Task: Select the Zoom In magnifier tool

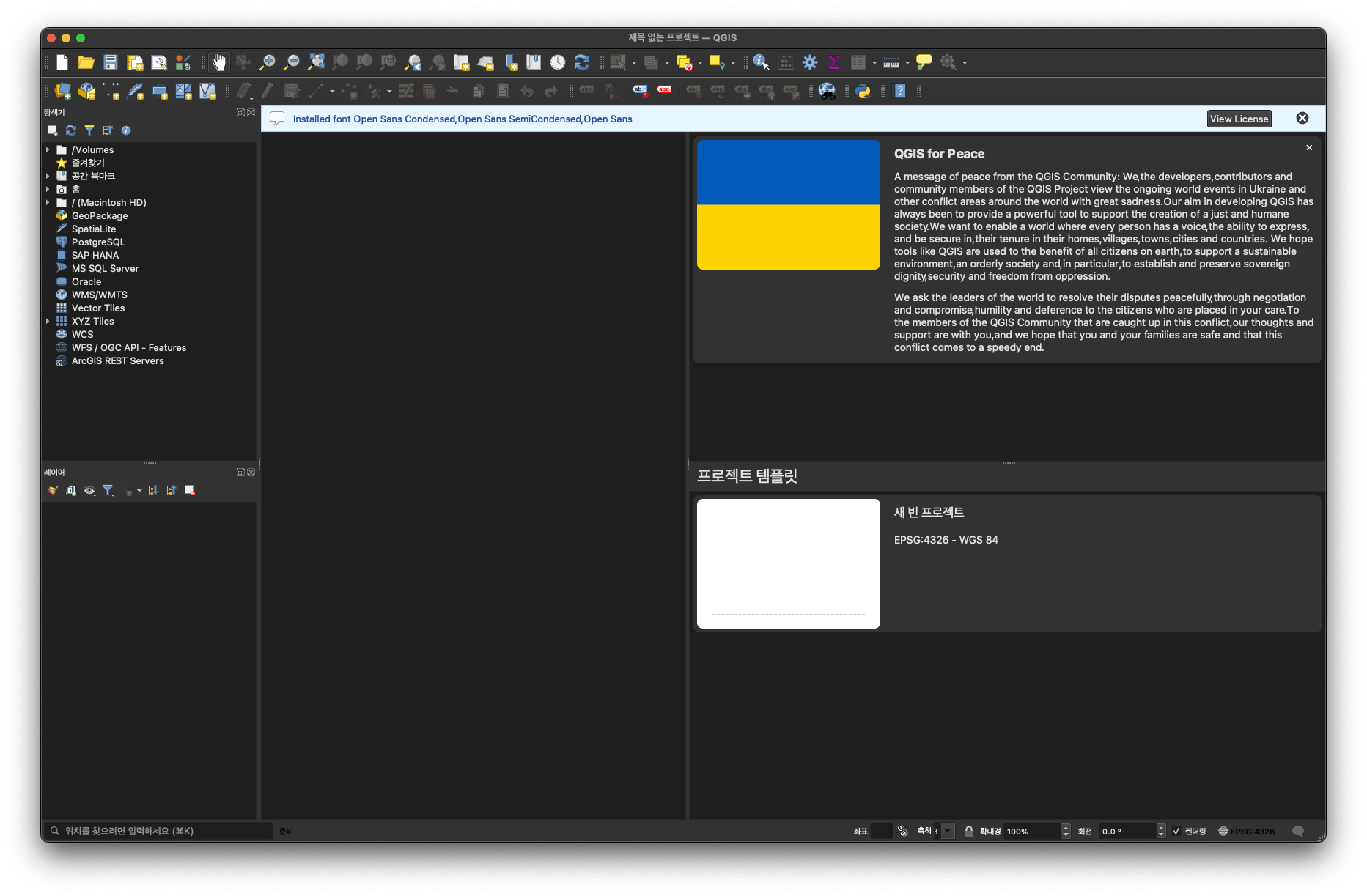Action: [x=268, y=63]
